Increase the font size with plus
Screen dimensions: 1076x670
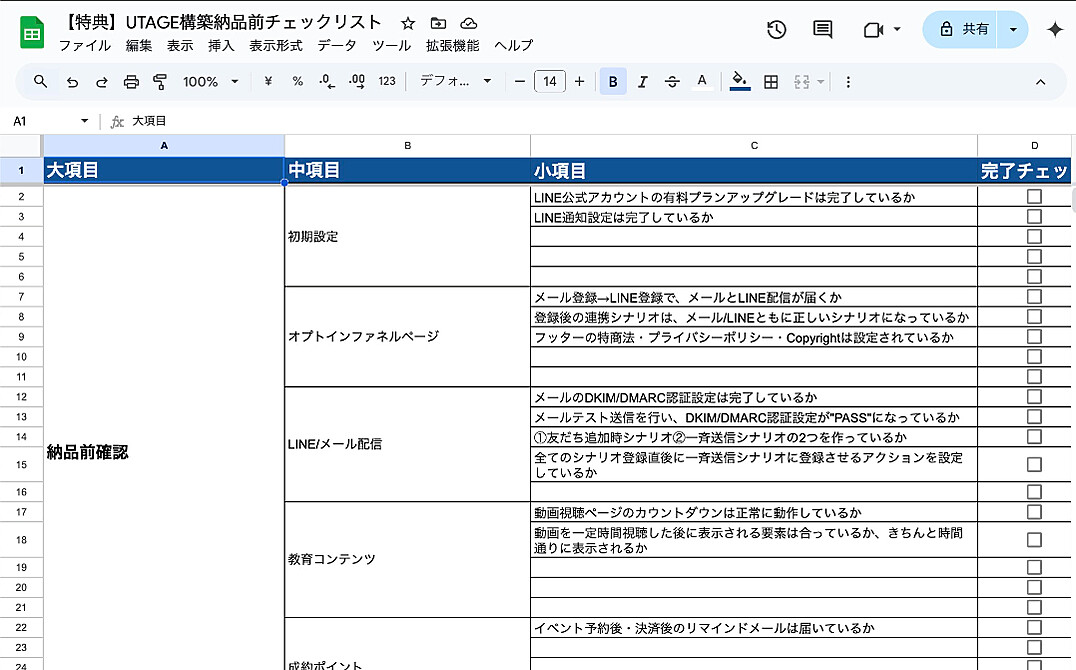tap(579, 82)
